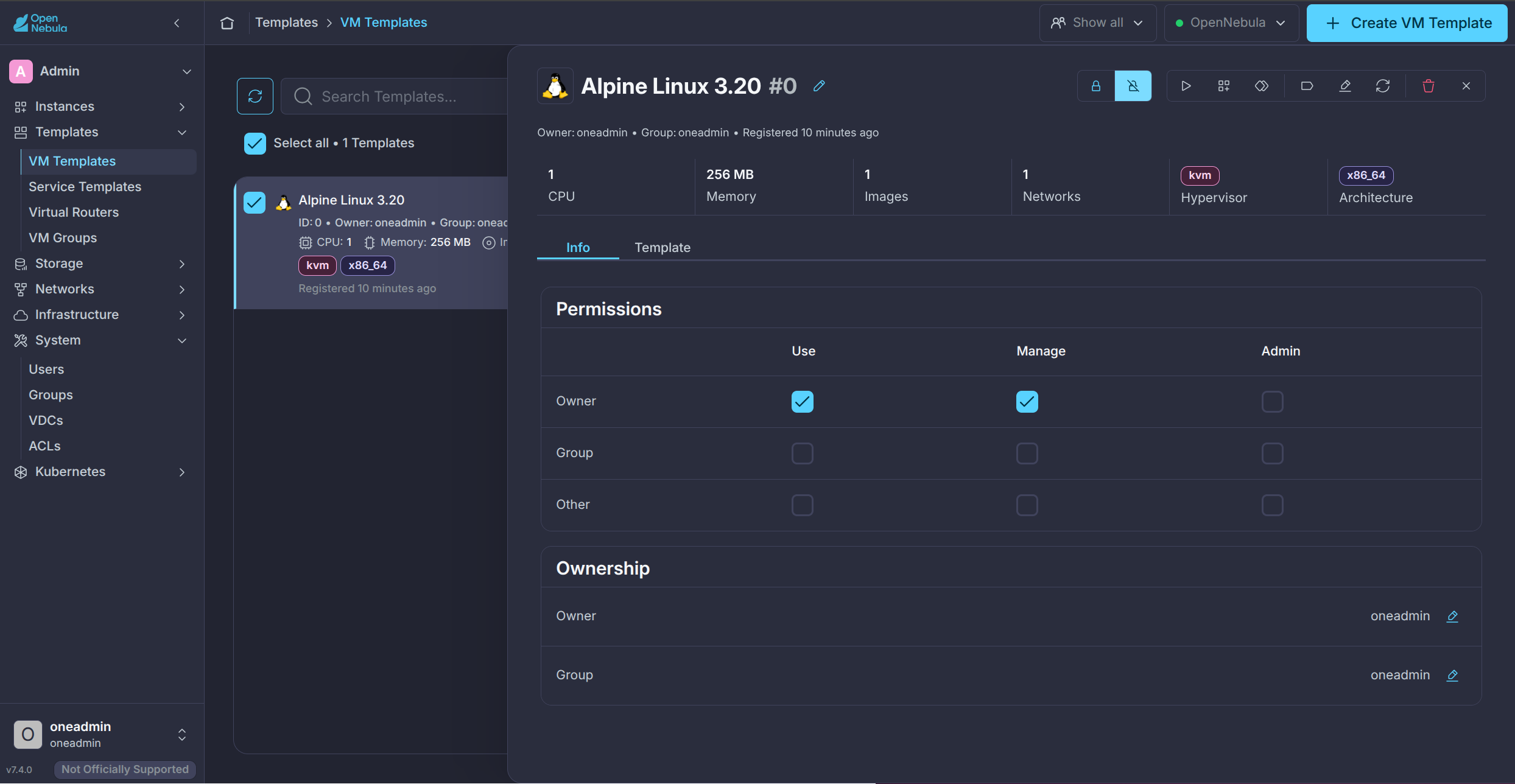Screen dimensions: 1515x784
Task: Click the Create VM Template button
Action: [1407, 23]
